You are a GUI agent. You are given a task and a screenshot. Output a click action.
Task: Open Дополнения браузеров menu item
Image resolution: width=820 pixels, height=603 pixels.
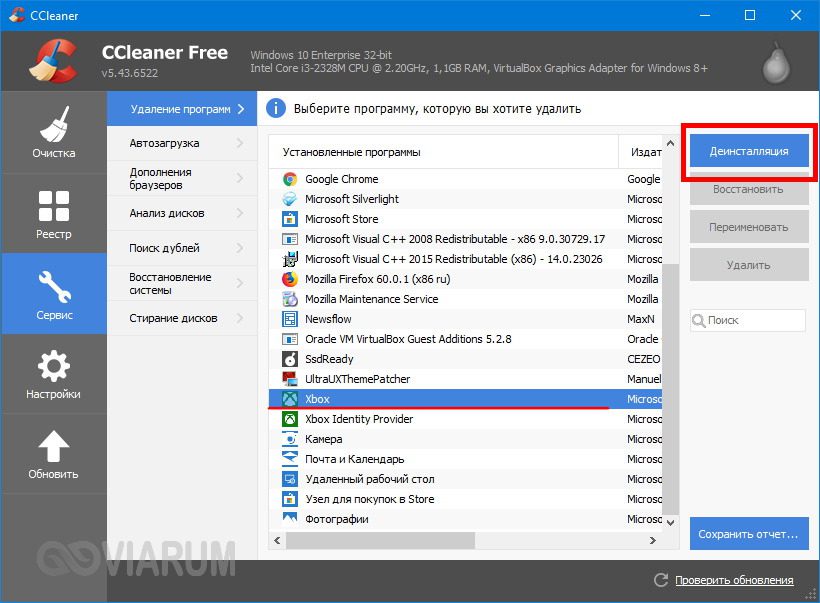click(181, 178)
